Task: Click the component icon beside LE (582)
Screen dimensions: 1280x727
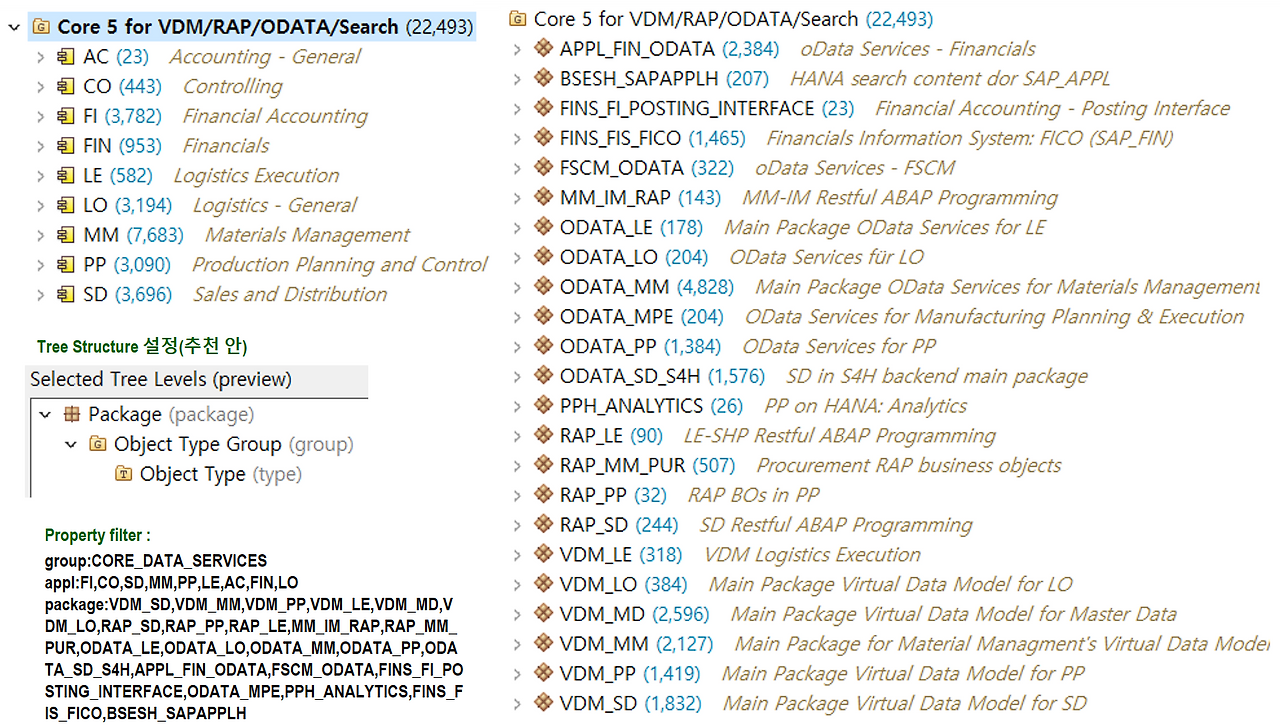Action: coord(65,176)
